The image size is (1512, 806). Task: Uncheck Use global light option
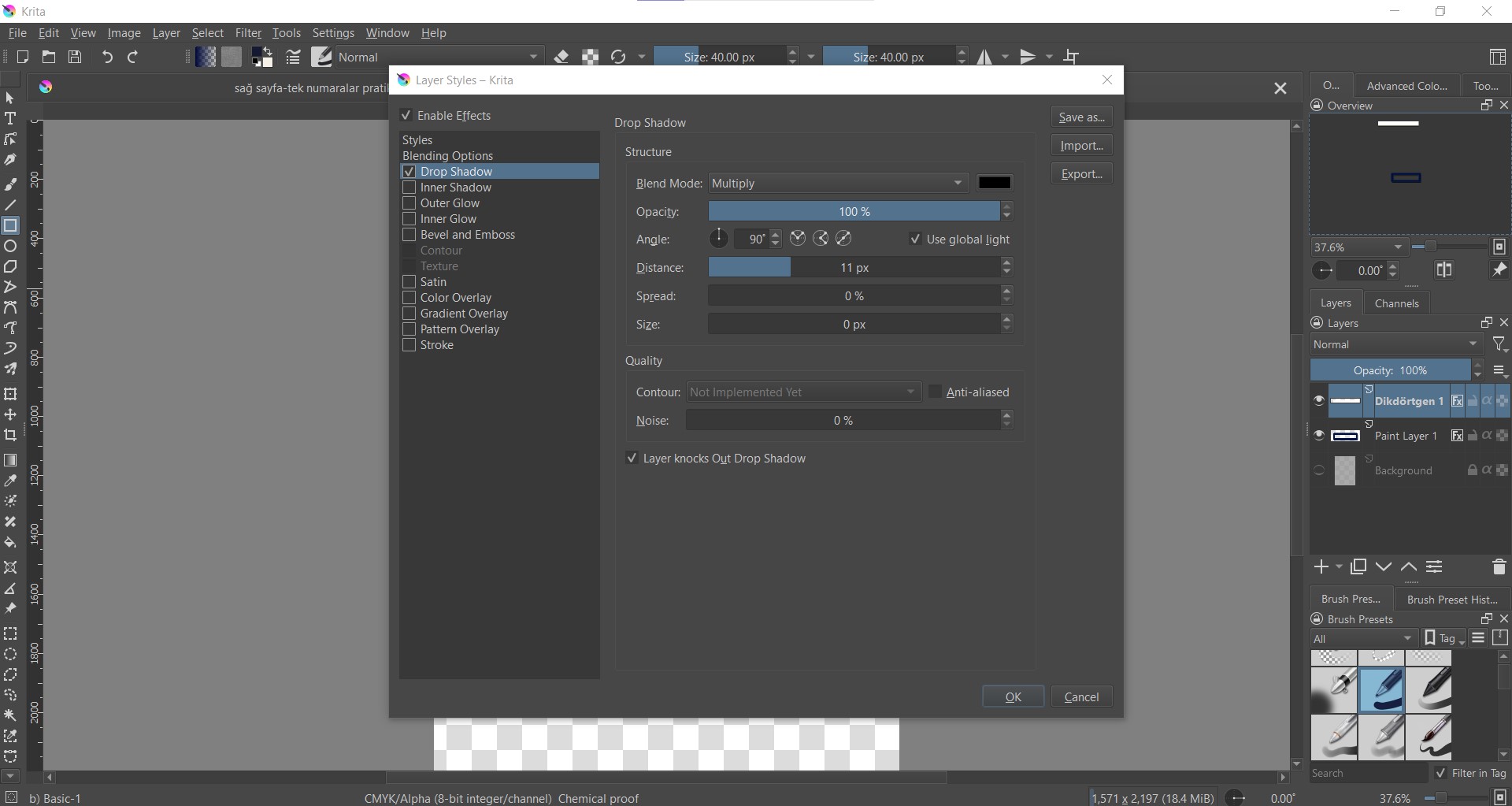click(x=915, y=240)
